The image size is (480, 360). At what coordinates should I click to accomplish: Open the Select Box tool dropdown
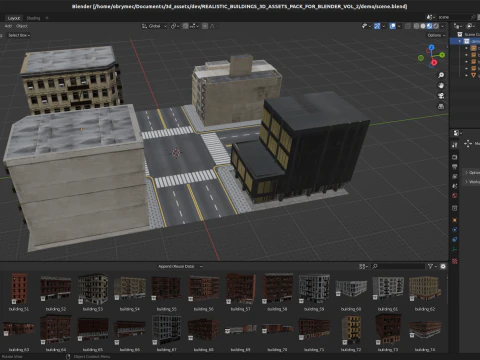19,35
